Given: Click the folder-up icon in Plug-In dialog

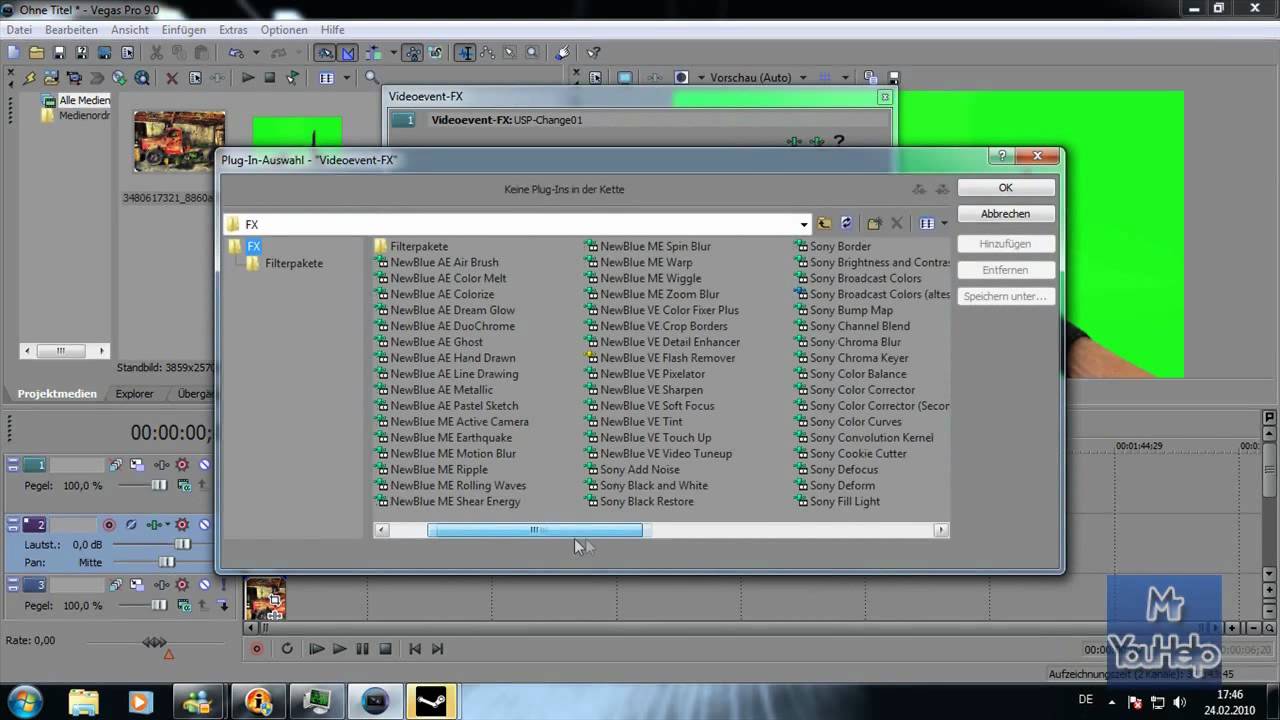Looking at the screenshot, I should pos(824,224).
